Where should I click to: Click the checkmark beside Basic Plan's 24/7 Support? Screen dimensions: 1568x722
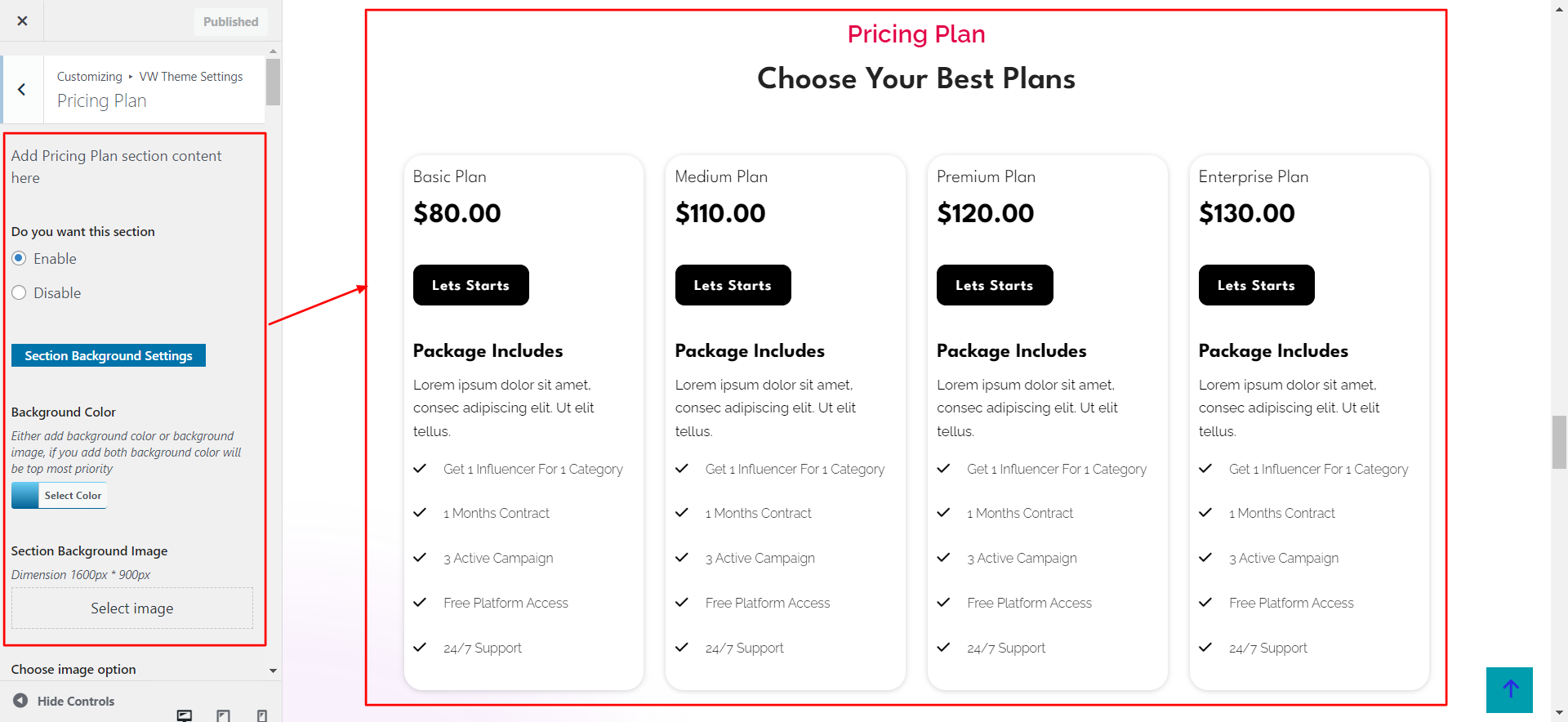(x=420, y=648)
